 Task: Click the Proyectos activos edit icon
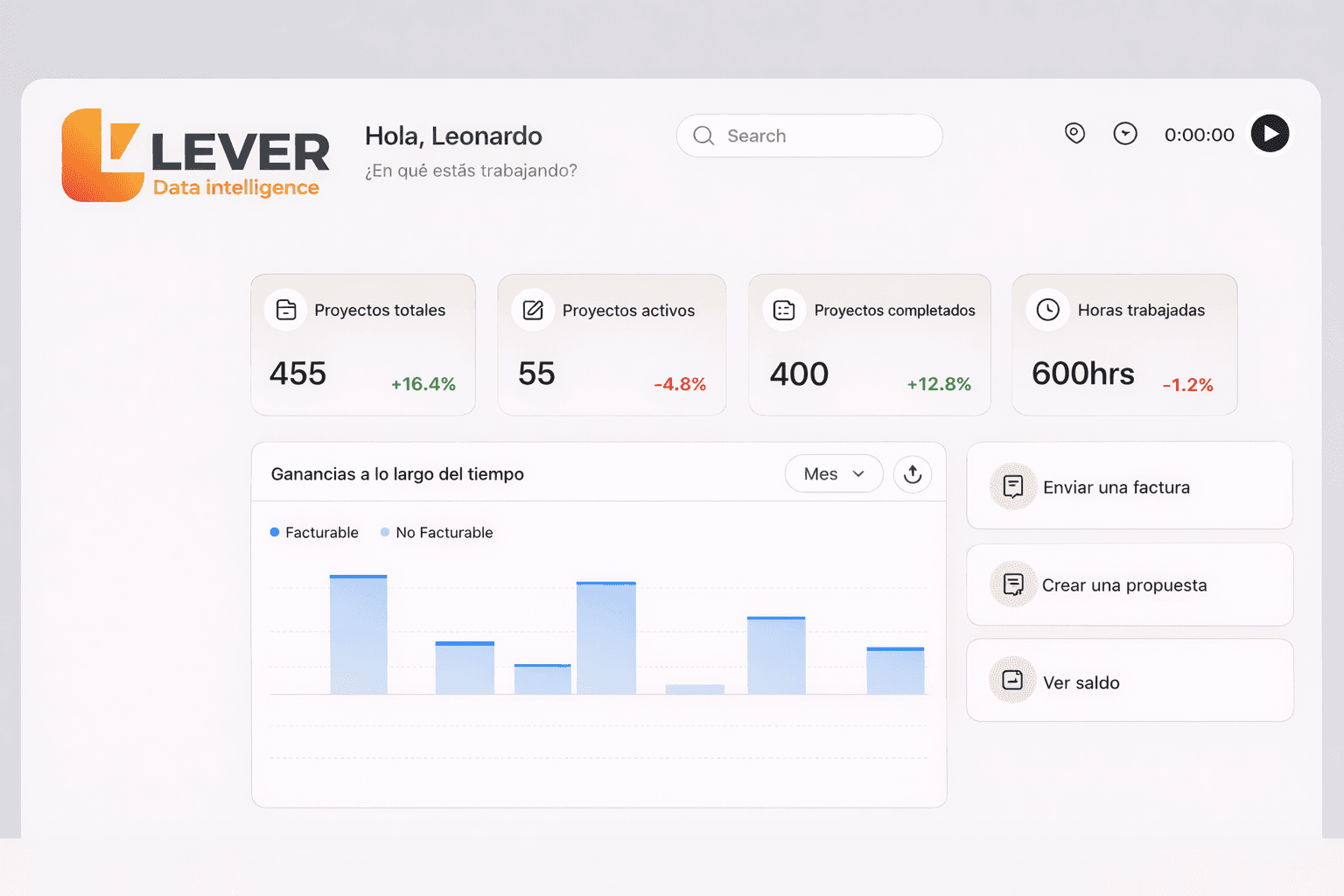click(x=534, y=310)
